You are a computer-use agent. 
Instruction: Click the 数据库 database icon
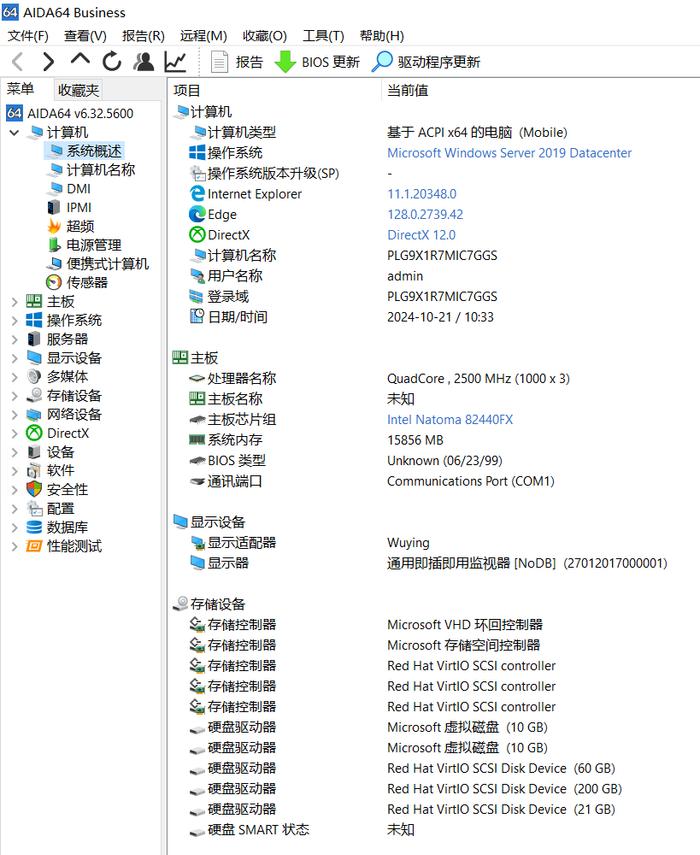click(34, 527)
